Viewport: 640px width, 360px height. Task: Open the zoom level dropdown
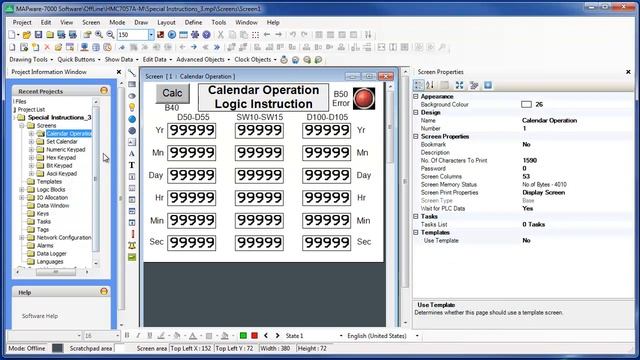click(x=151, y=35)
